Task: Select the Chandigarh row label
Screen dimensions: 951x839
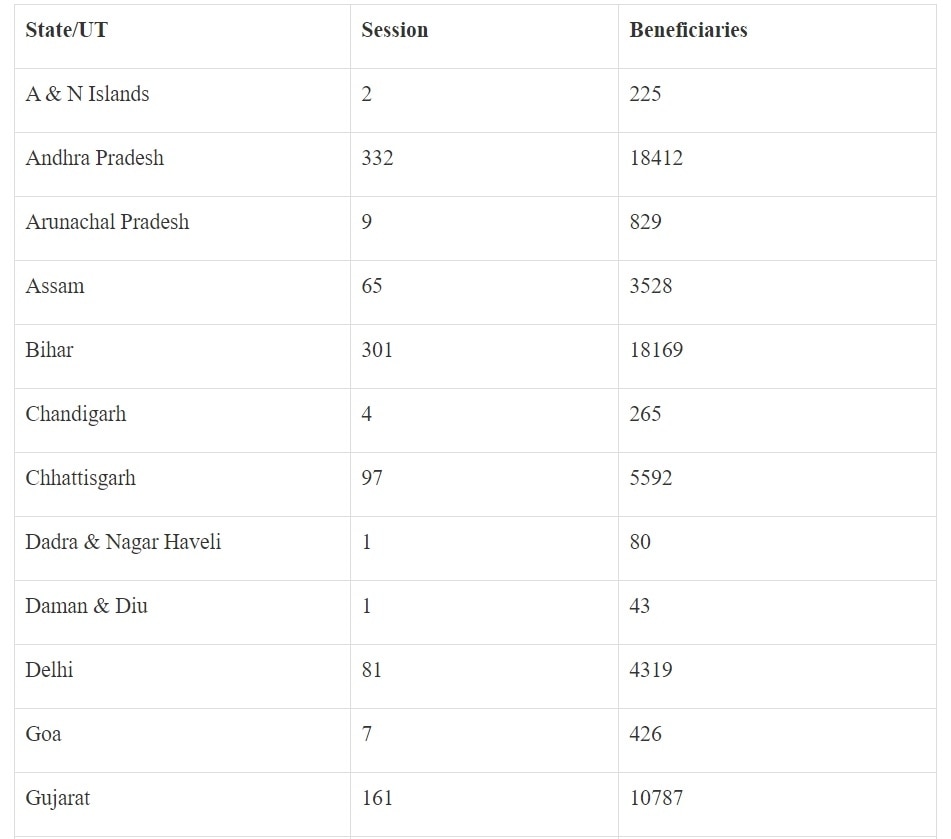Action: coord(76,414)
